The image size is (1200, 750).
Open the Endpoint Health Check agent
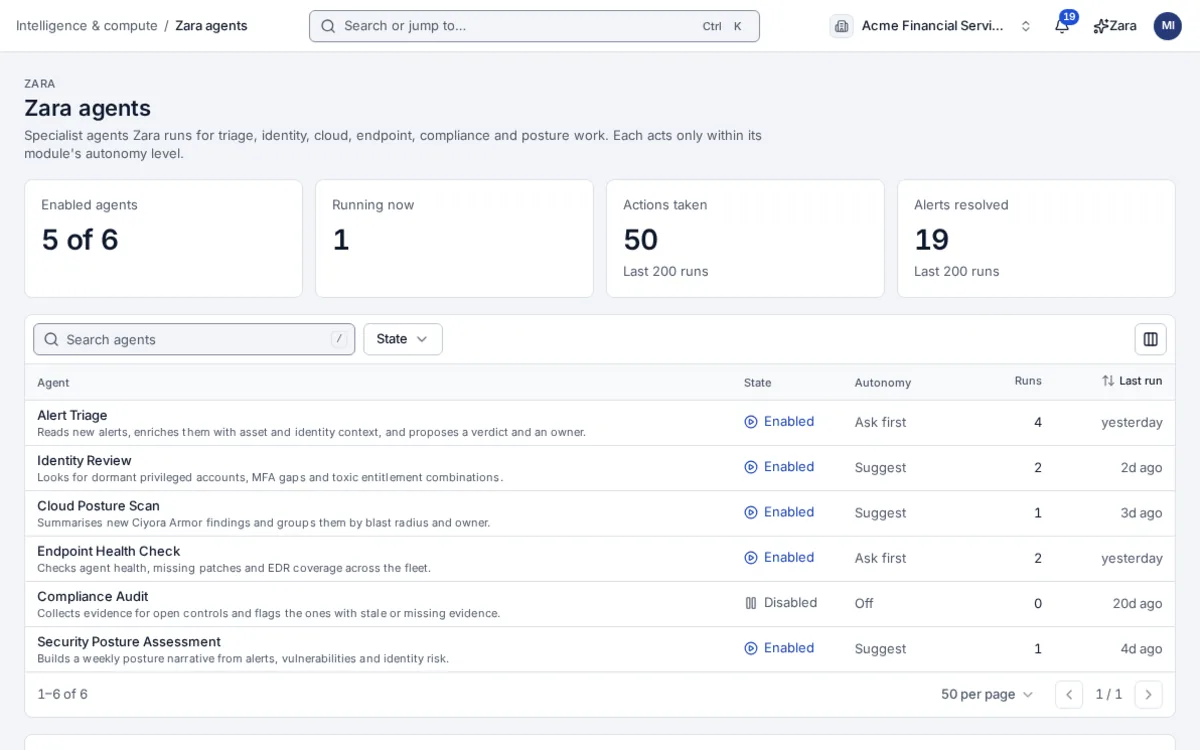(109, 551)
